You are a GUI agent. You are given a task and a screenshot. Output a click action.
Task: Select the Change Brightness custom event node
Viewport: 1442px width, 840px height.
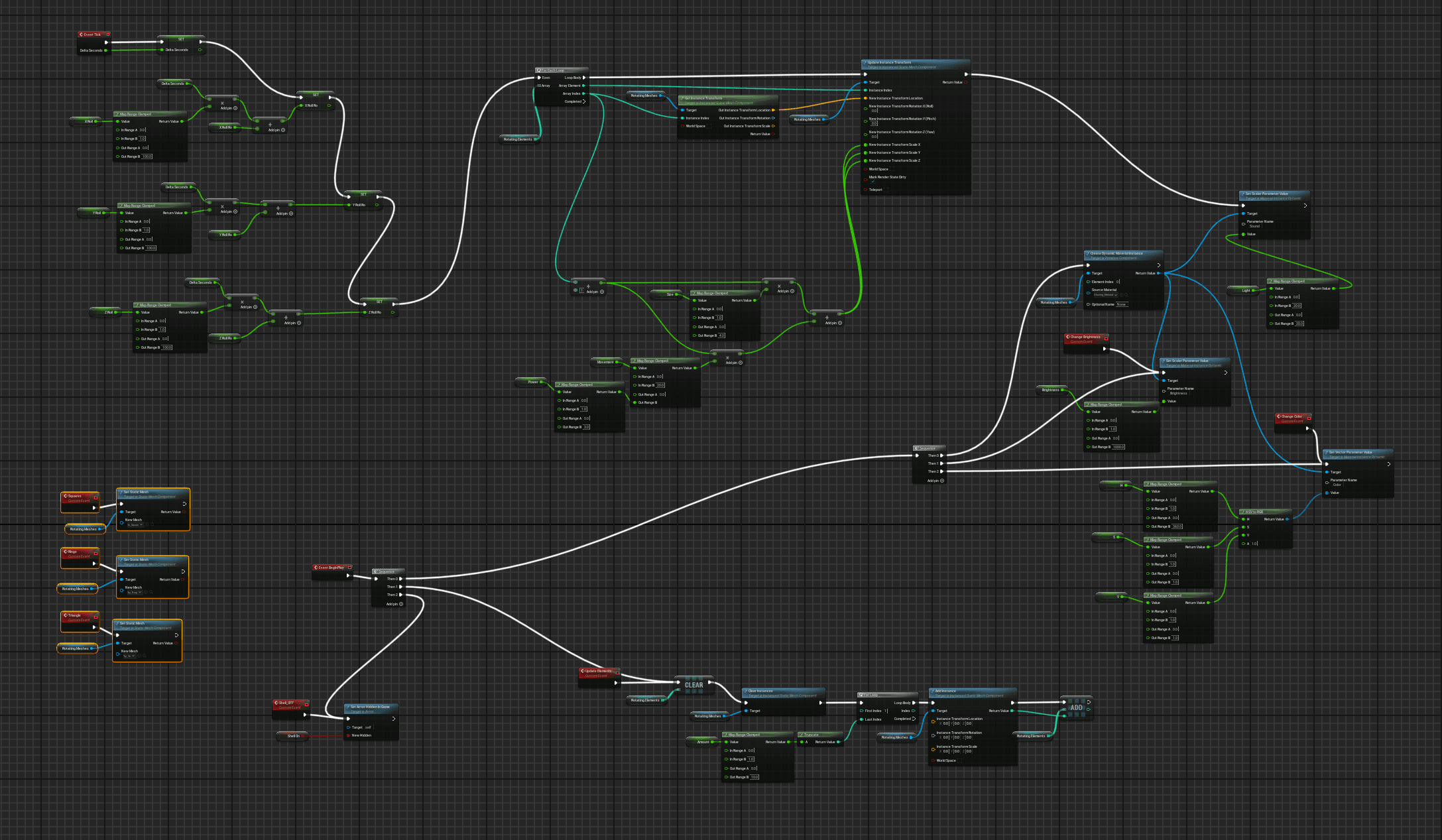tap(1085, 337)
